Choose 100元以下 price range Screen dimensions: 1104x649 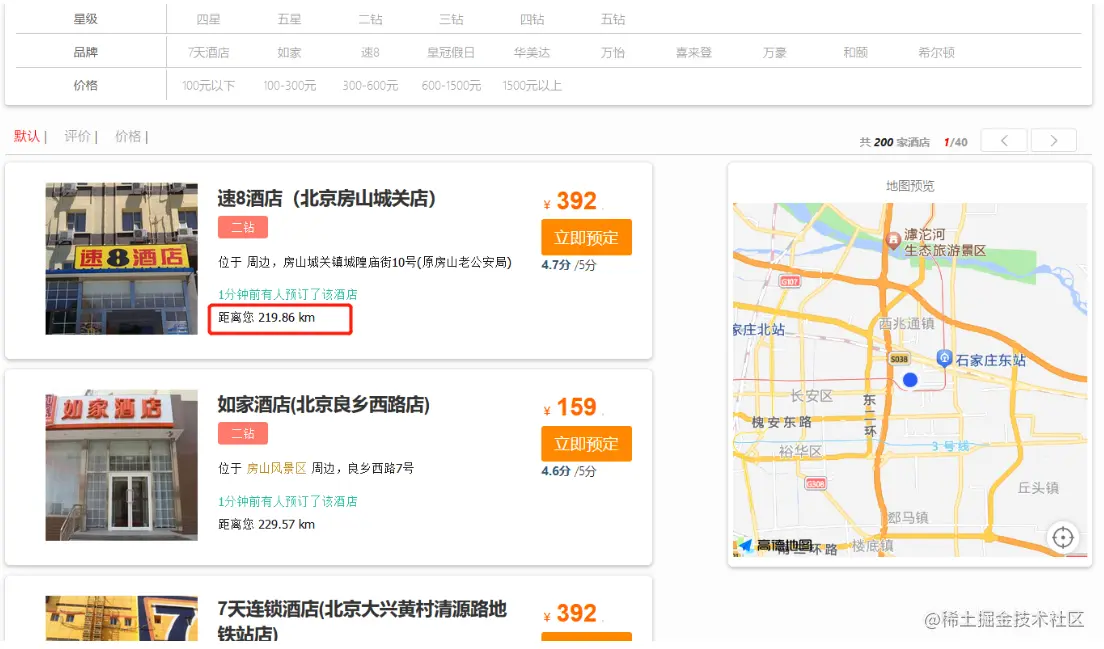pyautogui.click(x=208, y=86)
